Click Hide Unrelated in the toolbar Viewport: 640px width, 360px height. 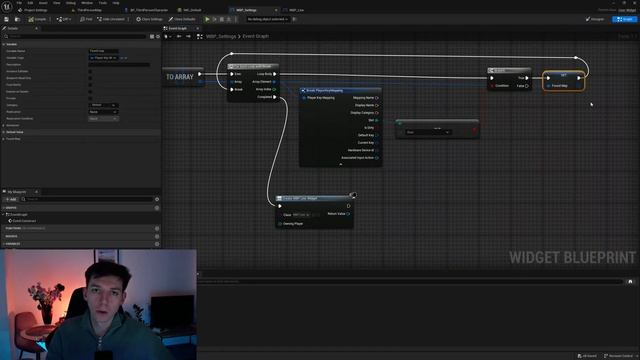pyautogui.click(x=111, y=19)
